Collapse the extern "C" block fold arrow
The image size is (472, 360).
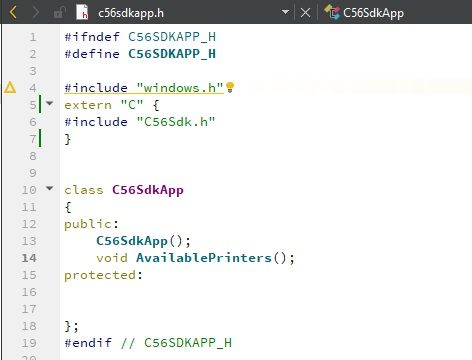pyautogui.click(x=49, y=103)
